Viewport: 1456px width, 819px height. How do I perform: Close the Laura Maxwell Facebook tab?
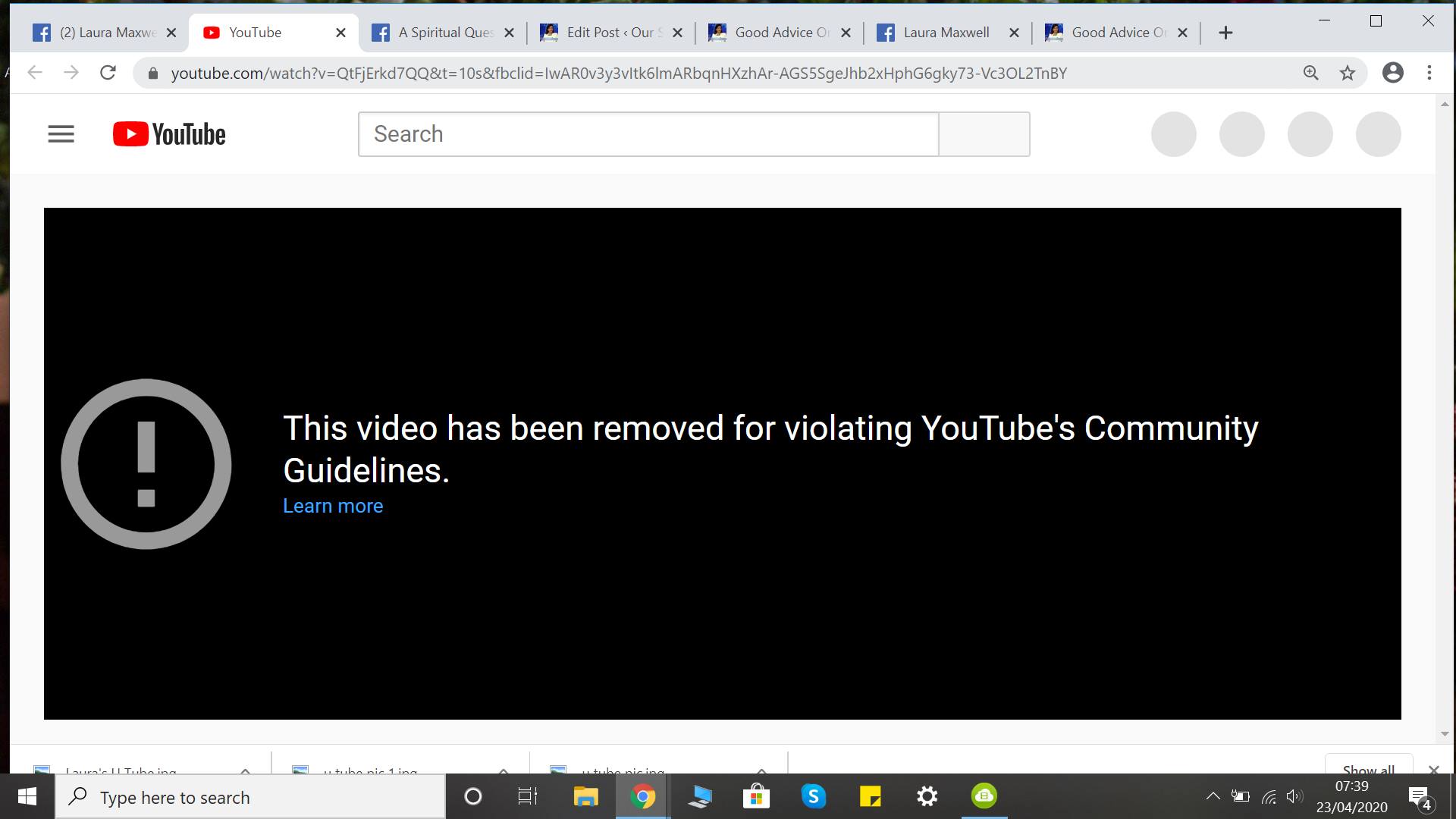point(1014,33)
